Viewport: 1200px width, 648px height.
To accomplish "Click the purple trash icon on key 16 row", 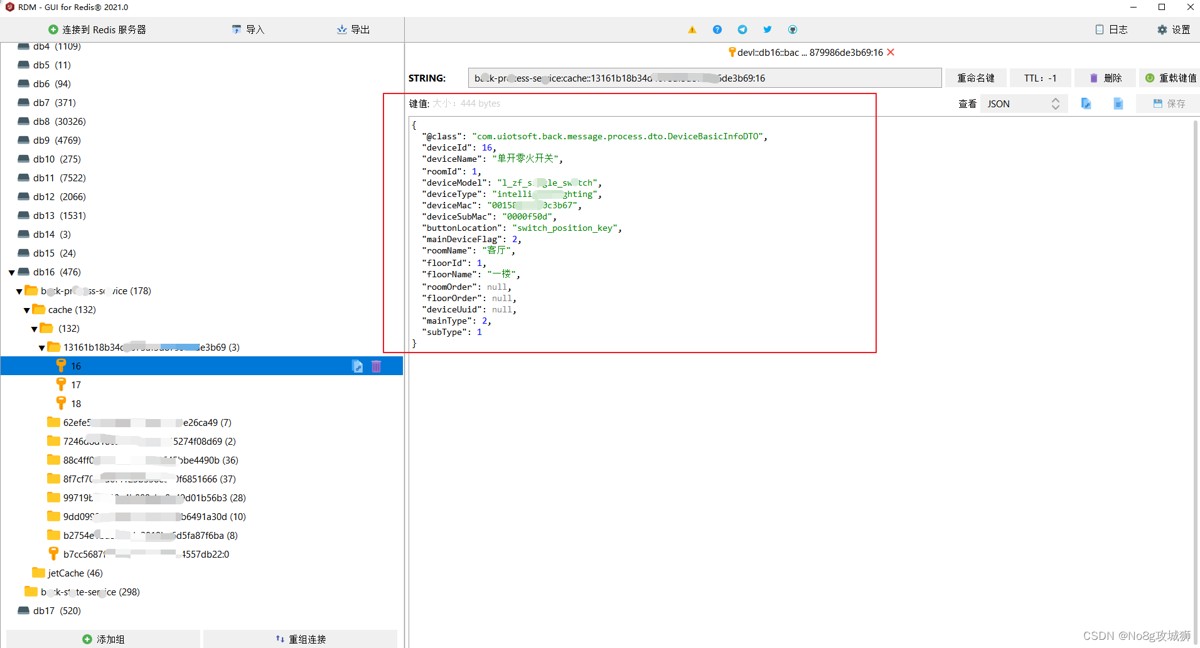I will click(377, 367).
